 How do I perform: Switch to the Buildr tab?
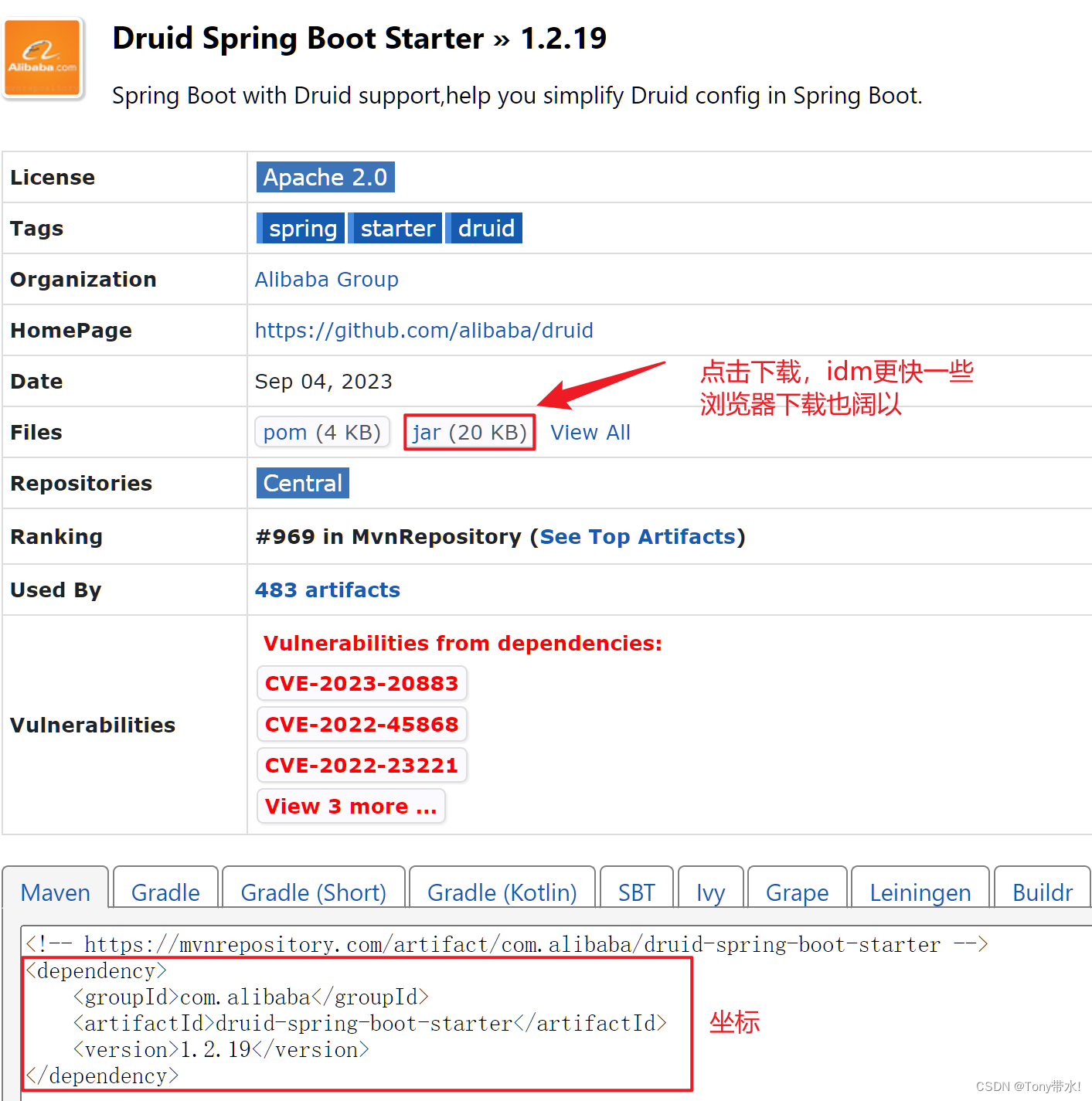[1043, 892]
